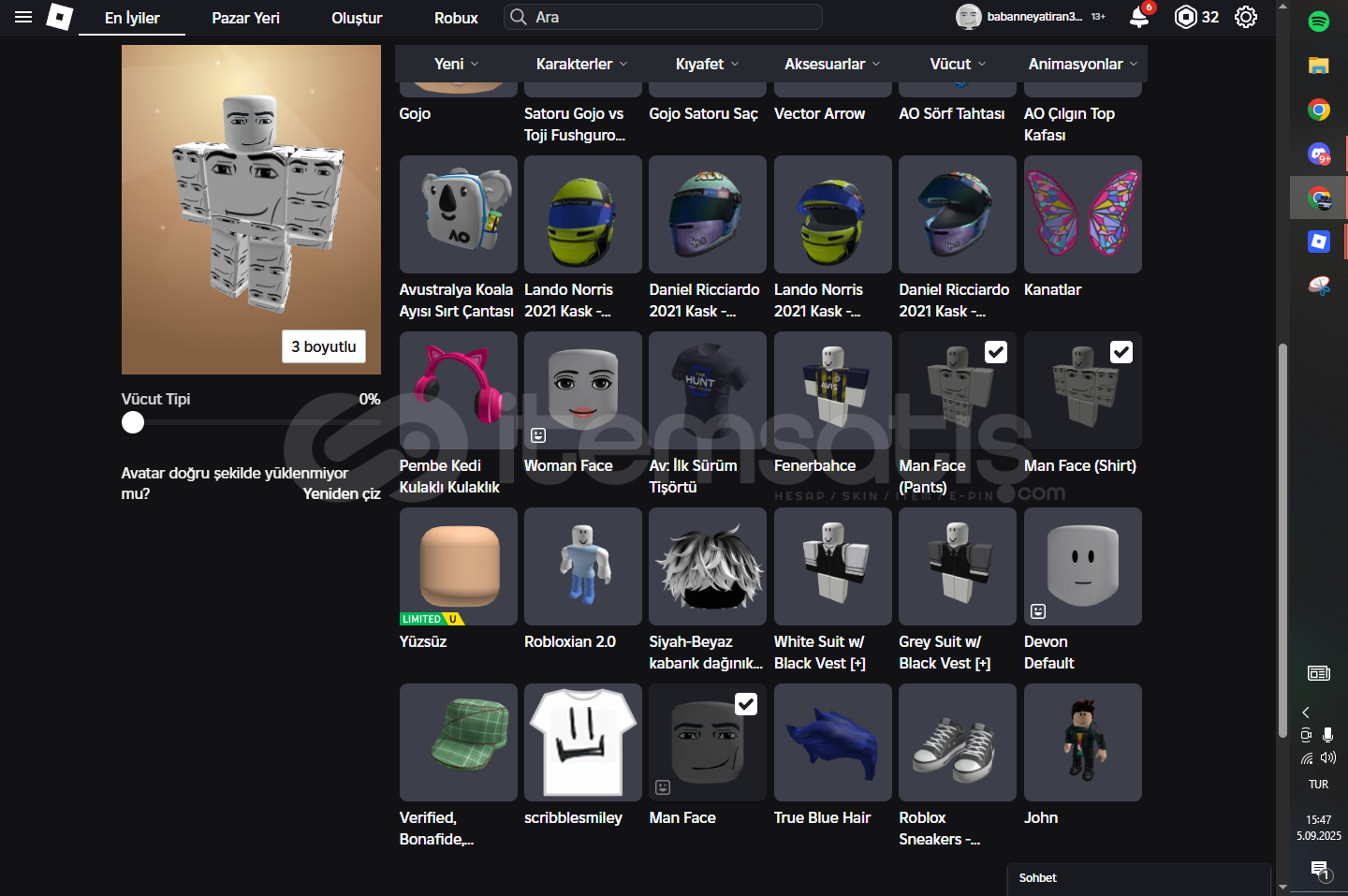Open the notifications bell
This screenshot has width=1348, height=896.
point(1139,17)
